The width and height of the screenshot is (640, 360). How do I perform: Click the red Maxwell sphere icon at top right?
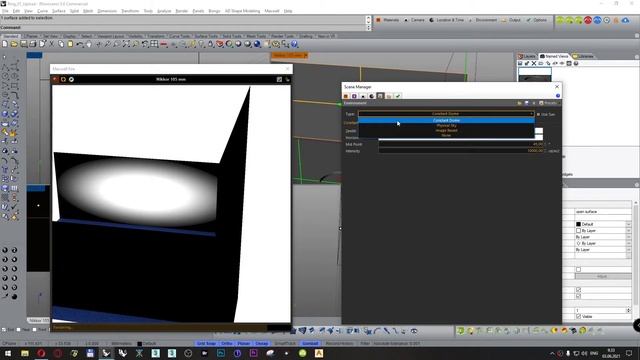[x=588, y=20]
